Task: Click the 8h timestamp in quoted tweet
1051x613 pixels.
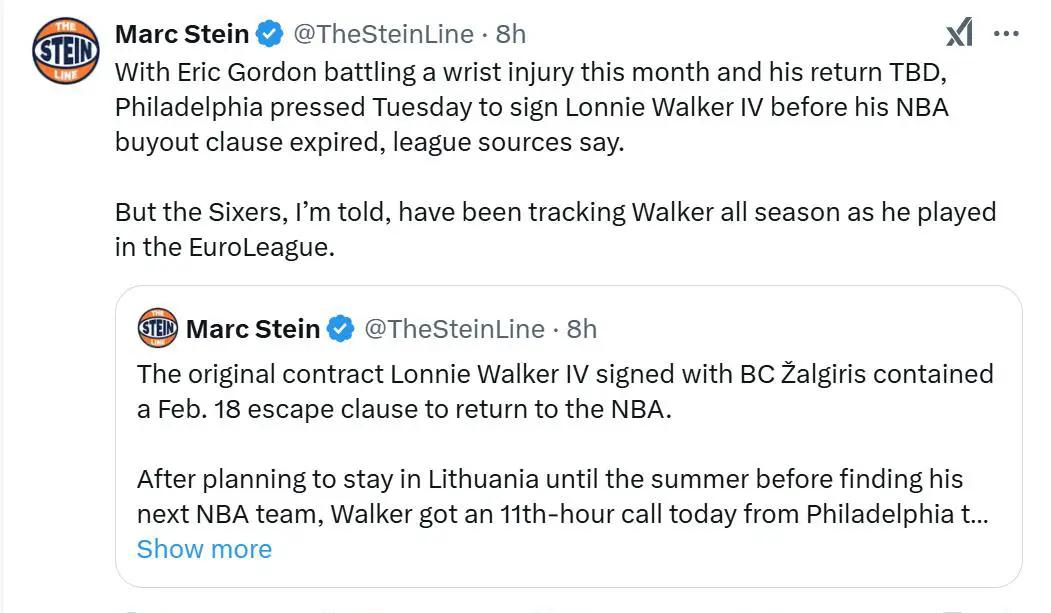Action: point(582,328)
